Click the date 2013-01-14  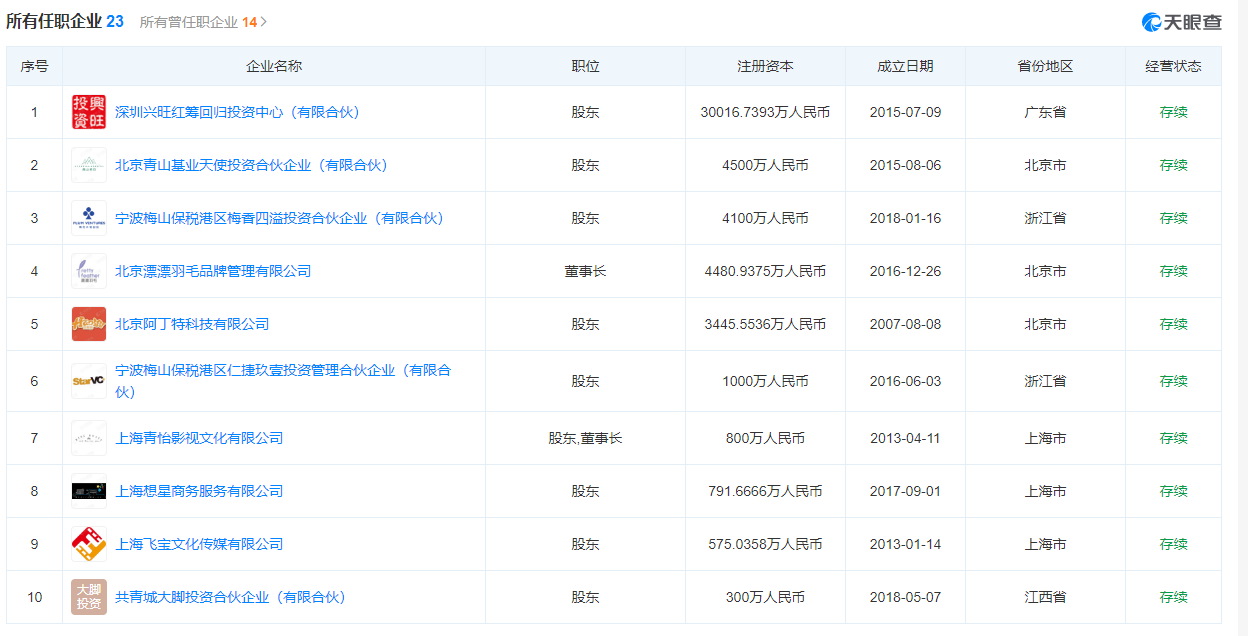pos(905,544)
